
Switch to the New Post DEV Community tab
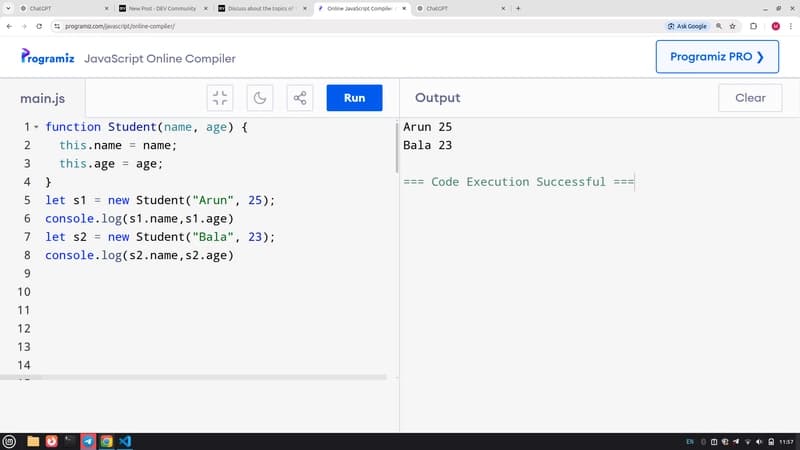[162, 8]
